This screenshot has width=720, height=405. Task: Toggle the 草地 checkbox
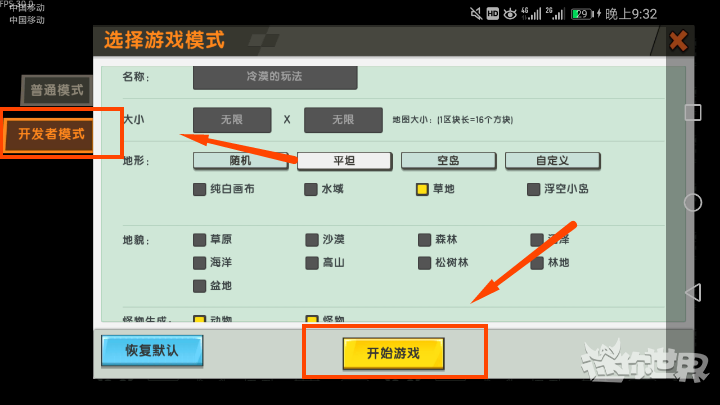pos(423,188)
